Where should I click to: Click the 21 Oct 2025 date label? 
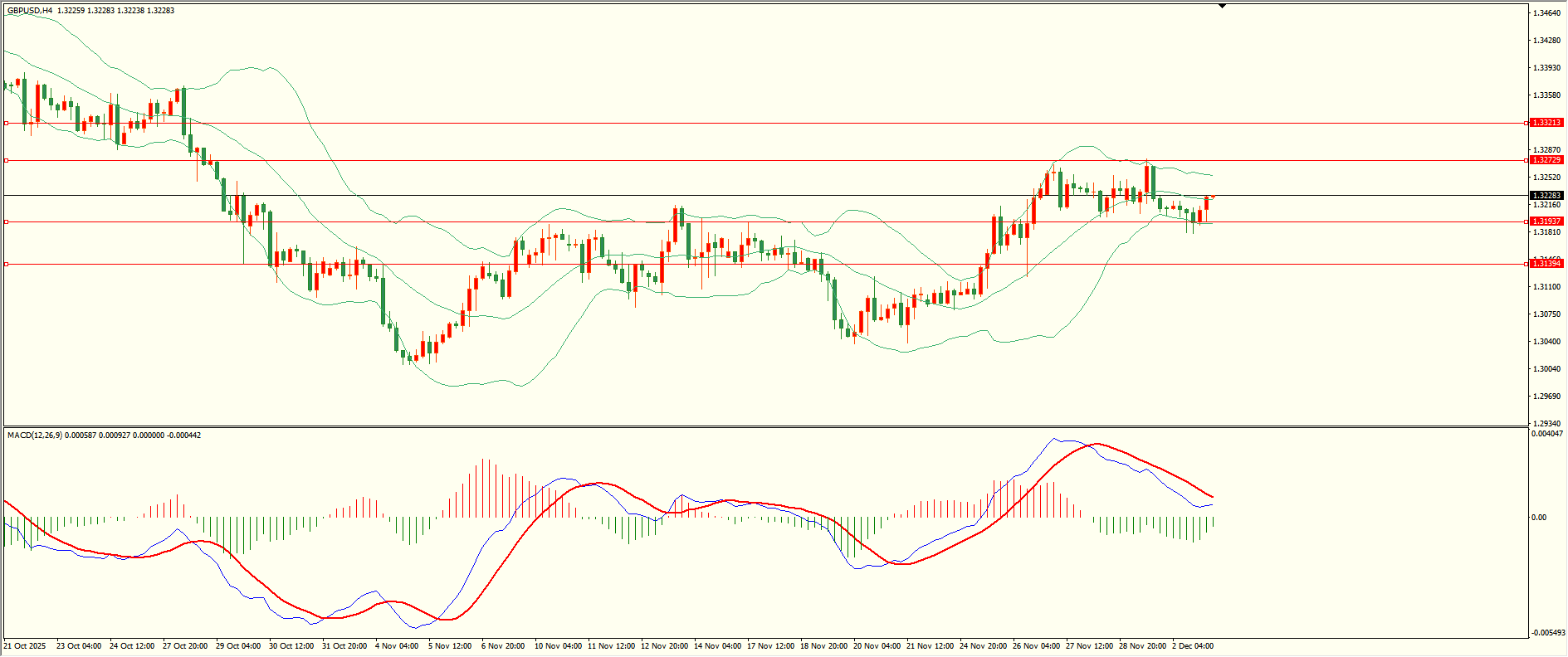pyautogui.click(x=25, y=646)
